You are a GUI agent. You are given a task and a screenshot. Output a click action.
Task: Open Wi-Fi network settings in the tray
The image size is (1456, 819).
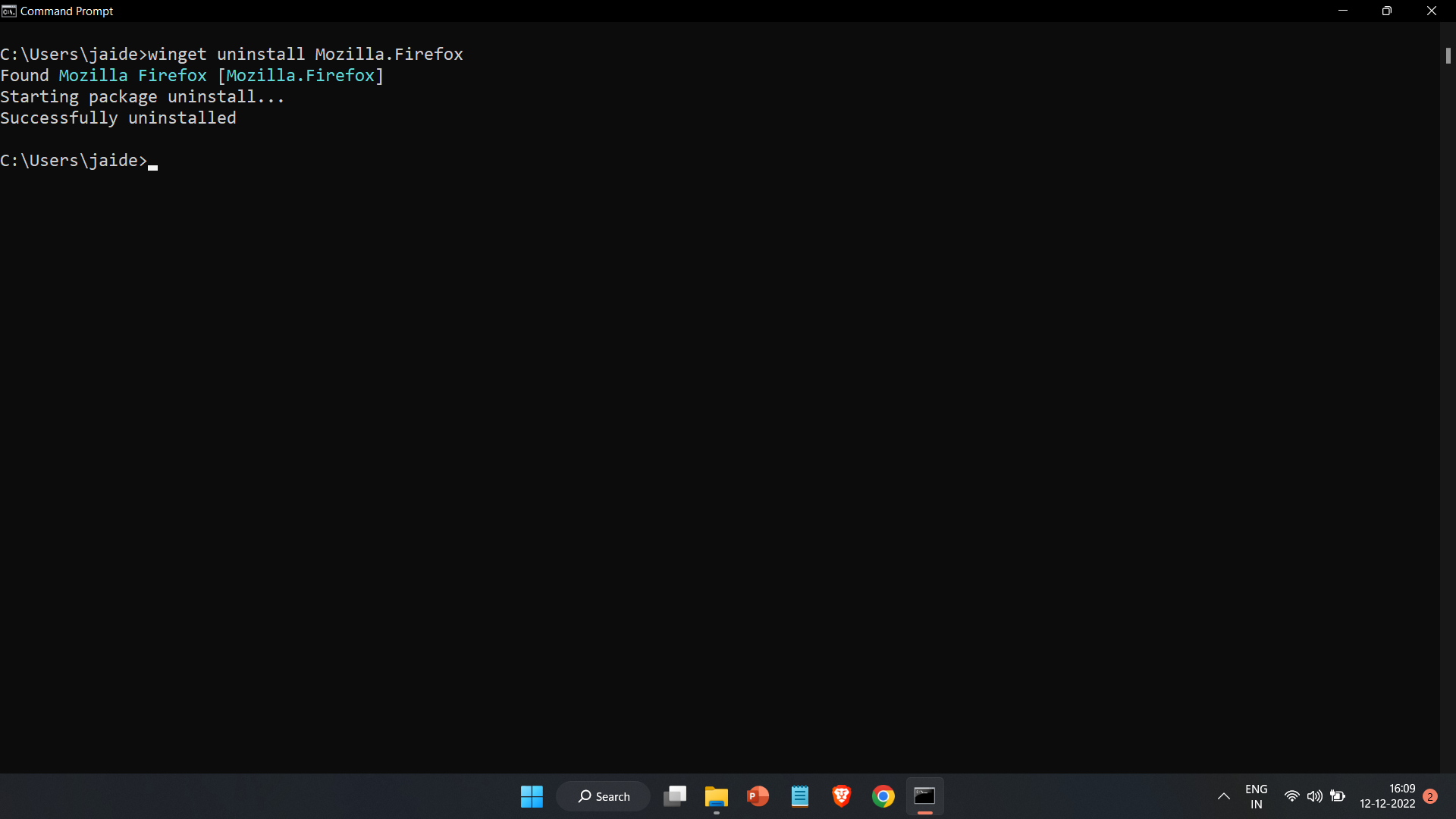coord(1292,796)
